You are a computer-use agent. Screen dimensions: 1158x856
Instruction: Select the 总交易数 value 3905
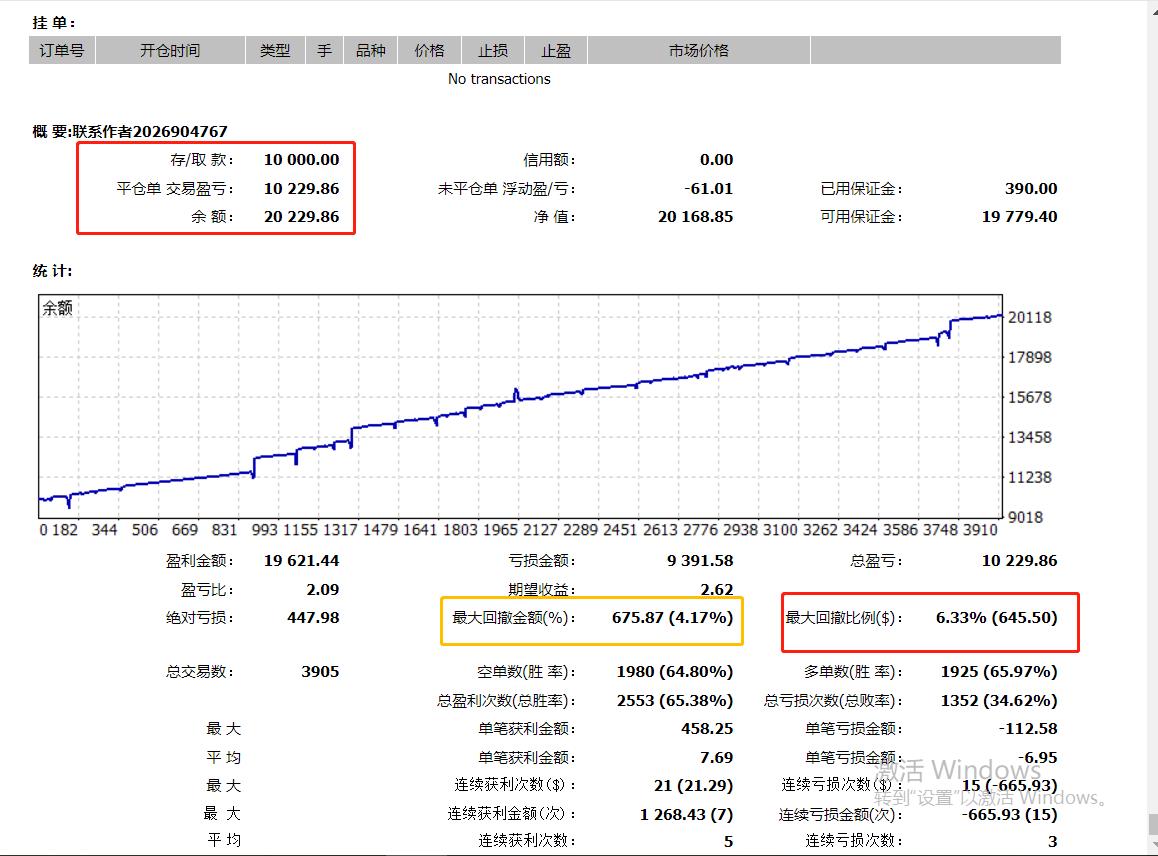(x=320, y=672)
